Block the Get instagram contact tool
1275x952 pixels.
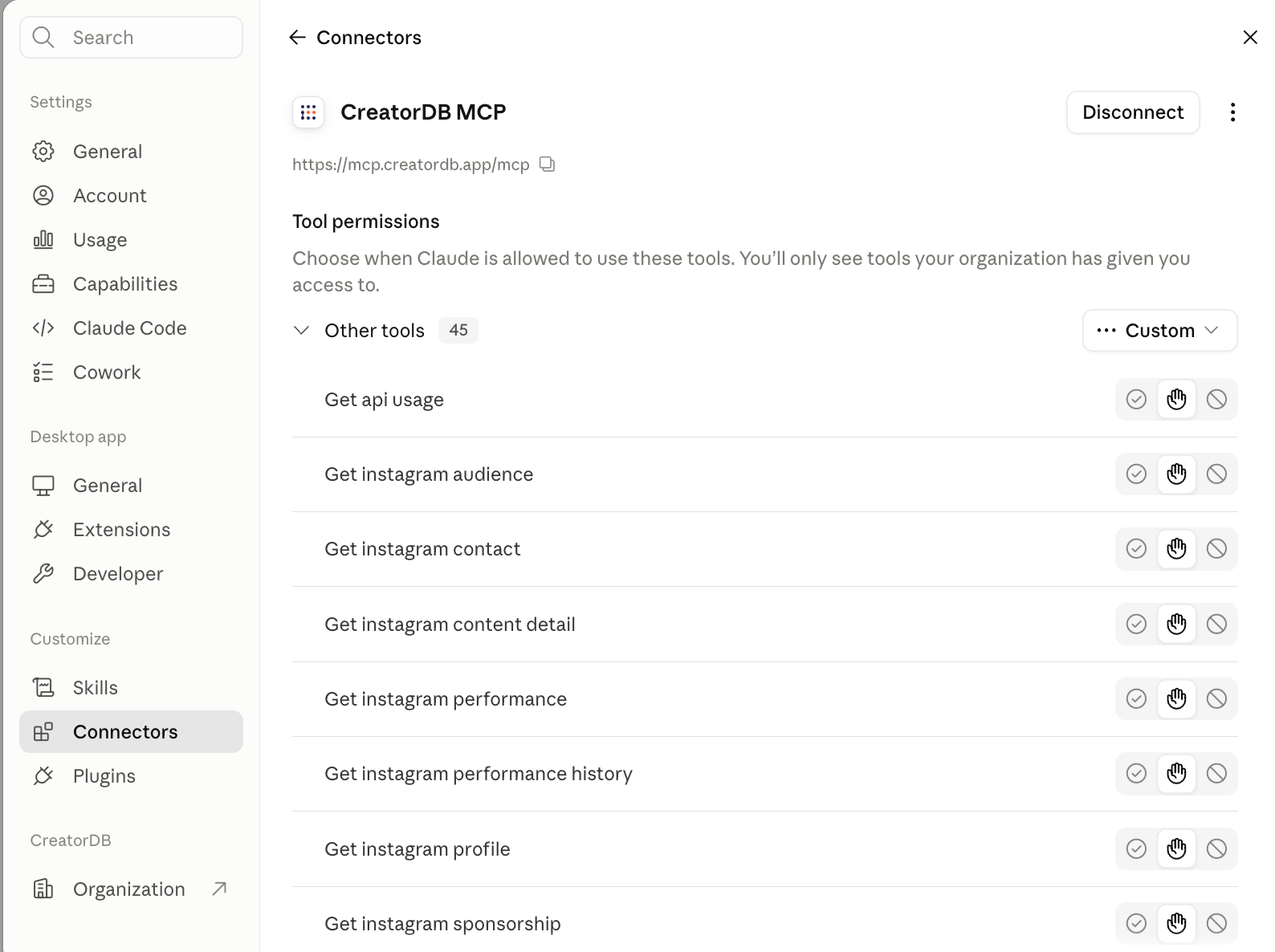(1216, 549)
